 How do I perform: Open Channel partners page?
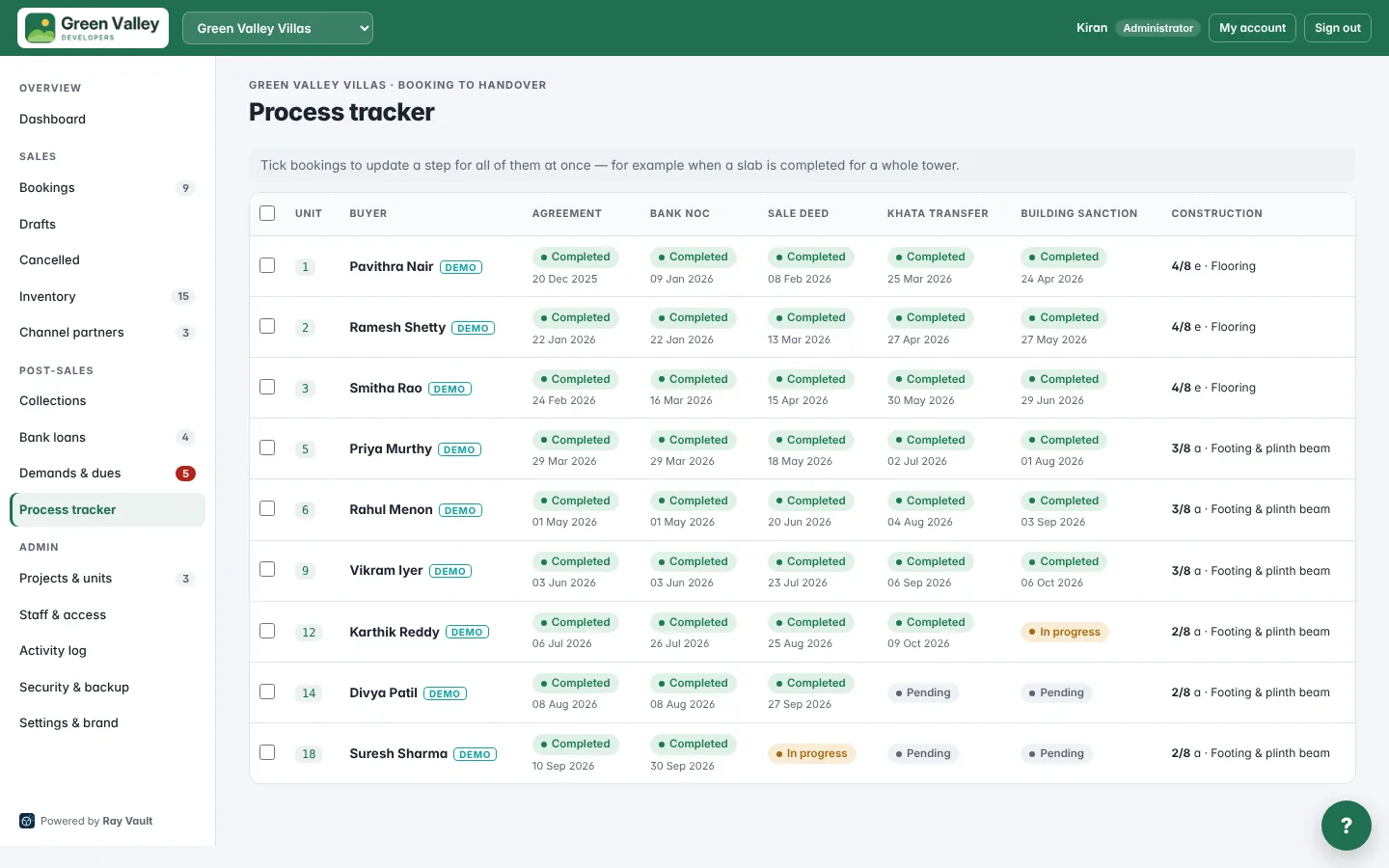coord(107,333)
